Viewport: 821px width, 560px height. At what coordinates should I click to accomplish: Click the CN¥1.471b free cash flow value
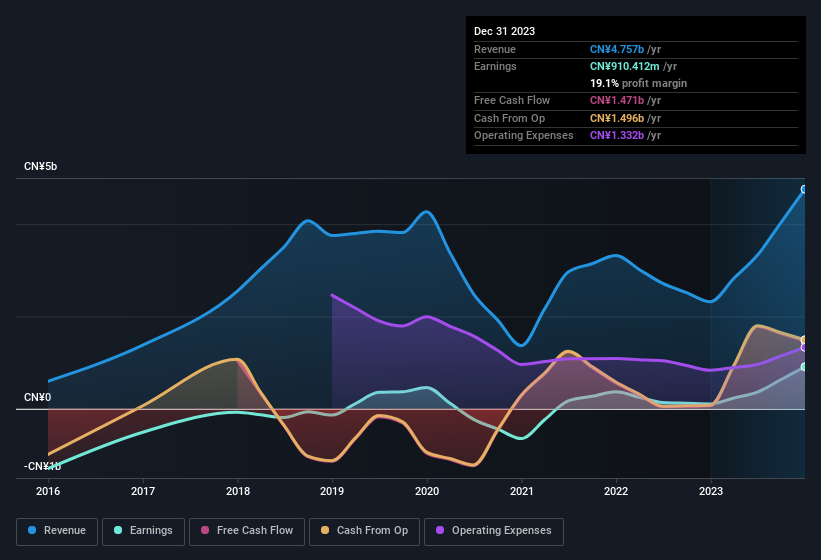click(617, 100)
